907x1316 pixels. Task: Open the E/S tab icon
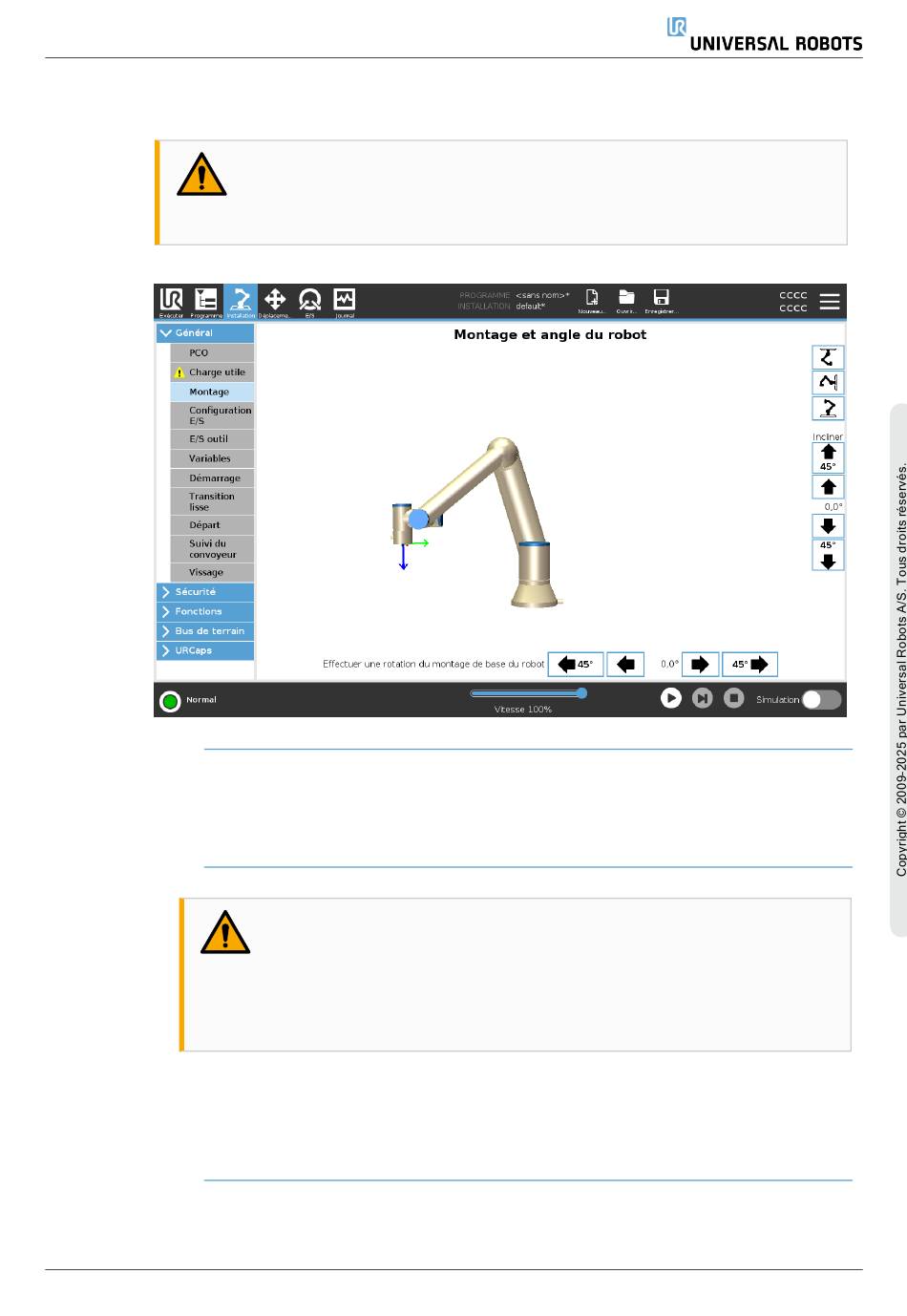[x=309, y=302]
